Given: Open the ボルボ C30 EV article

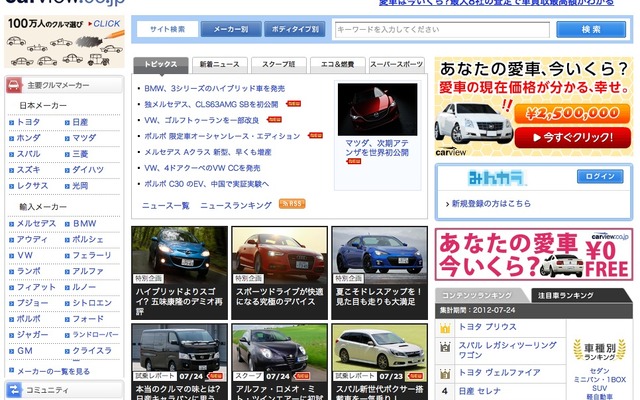Looking at the screenshot, I should click(x=207, y=184).
